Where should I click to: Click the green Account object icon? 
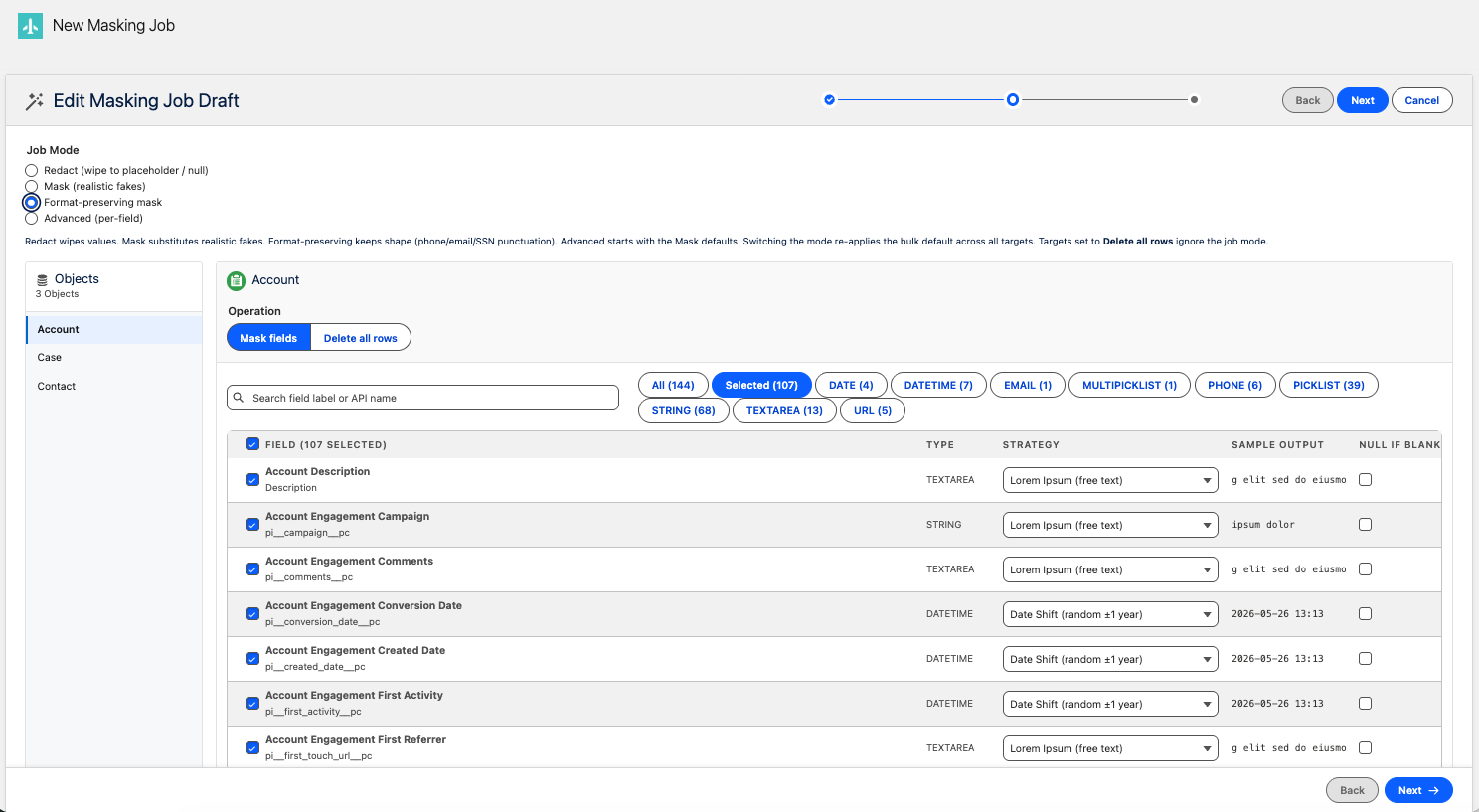coord(236,280)
